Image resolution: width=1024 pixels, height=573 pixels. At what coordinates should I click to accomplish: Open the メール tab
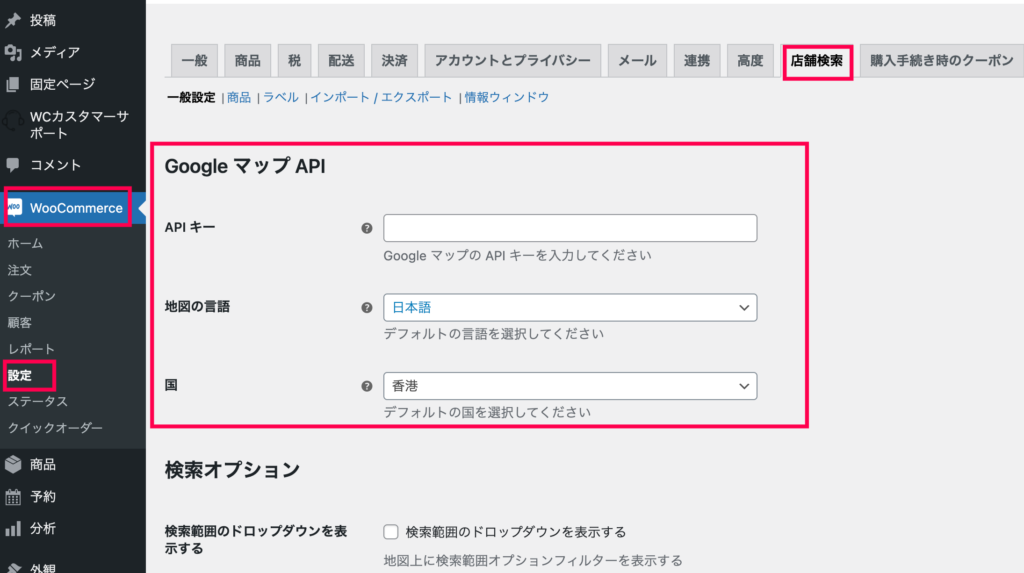click(637, 61)
